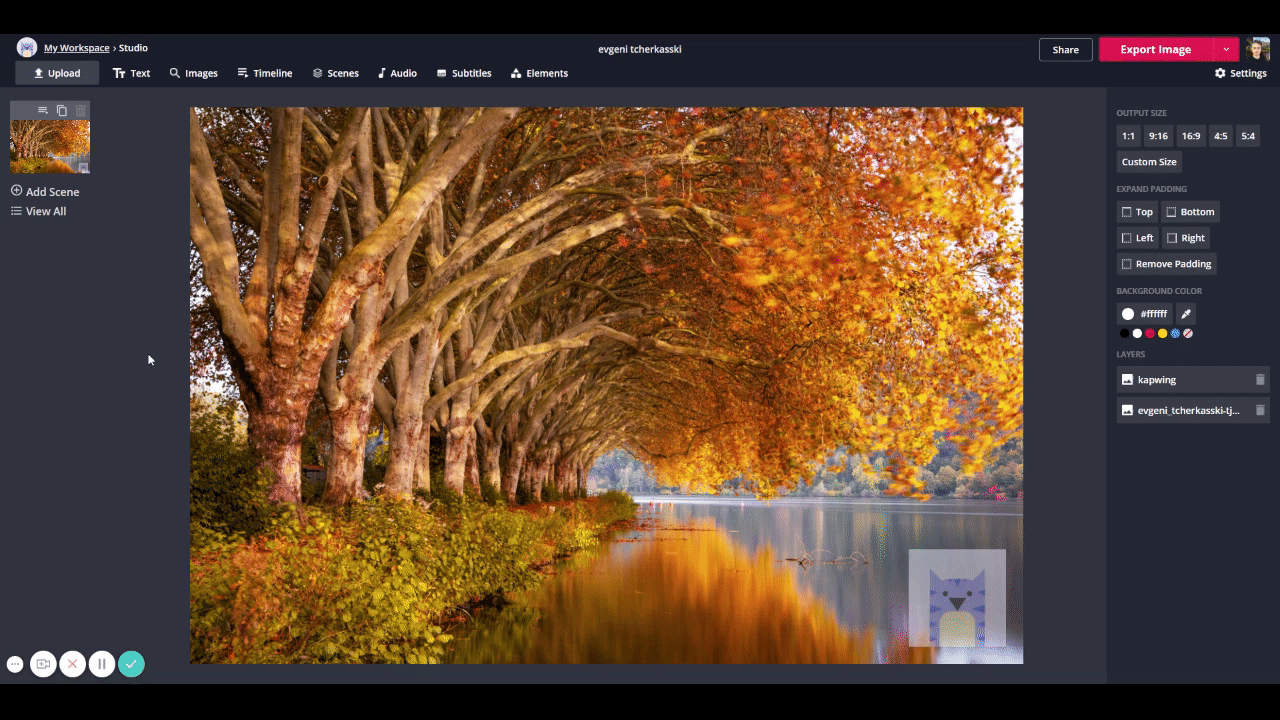Open the Export Image dropdown arrow
Image resolution: width=1280 pixels, height=720 pixels.
coord(1226,49)
